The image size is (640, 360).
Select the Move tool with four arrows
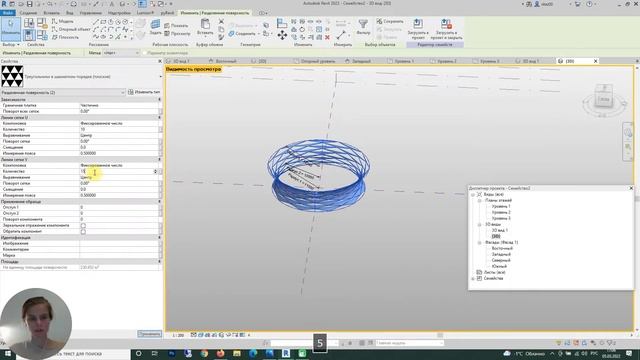pos(282,36)
